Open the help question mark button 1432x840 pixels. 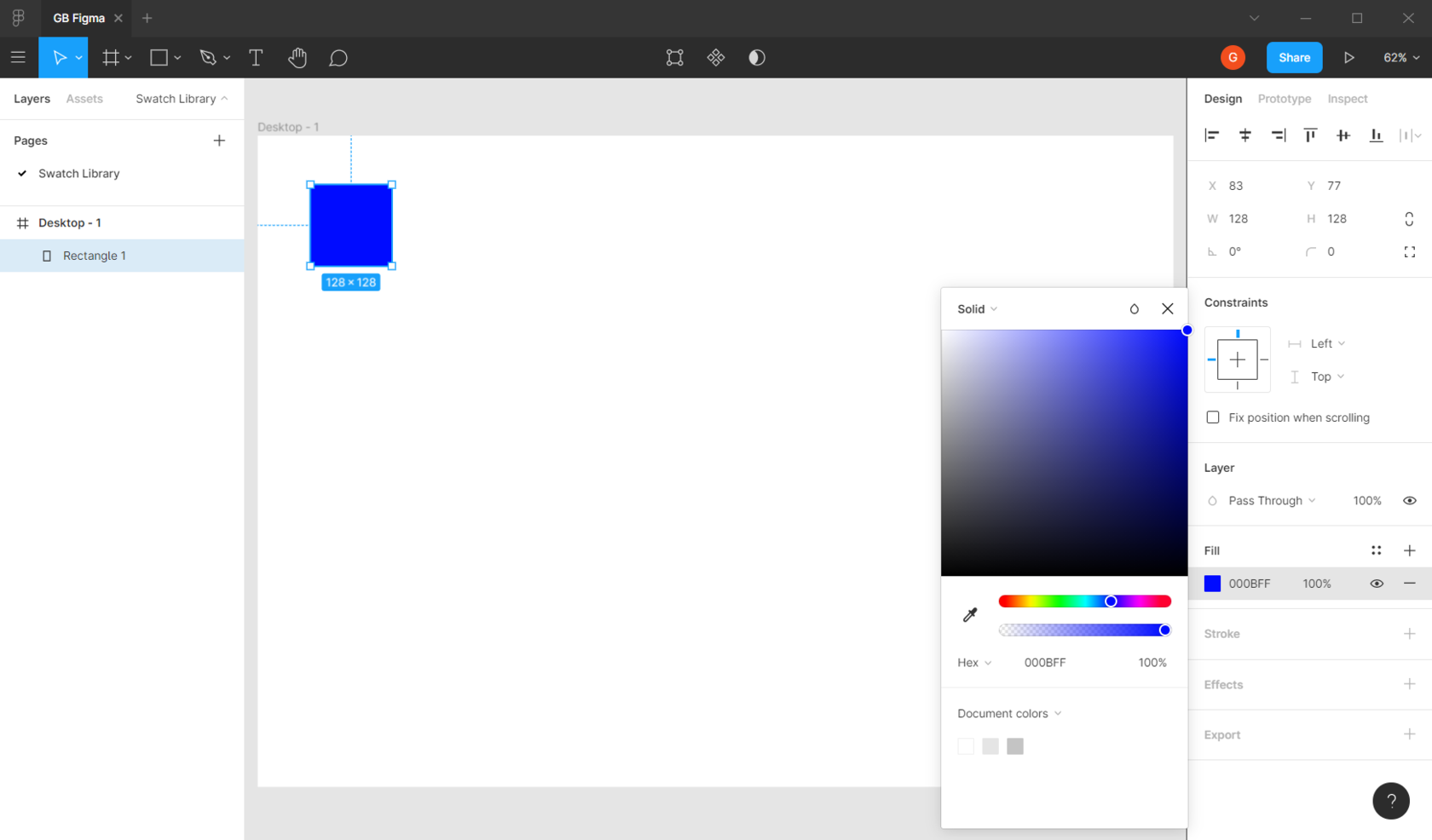tap(1391, 801)
